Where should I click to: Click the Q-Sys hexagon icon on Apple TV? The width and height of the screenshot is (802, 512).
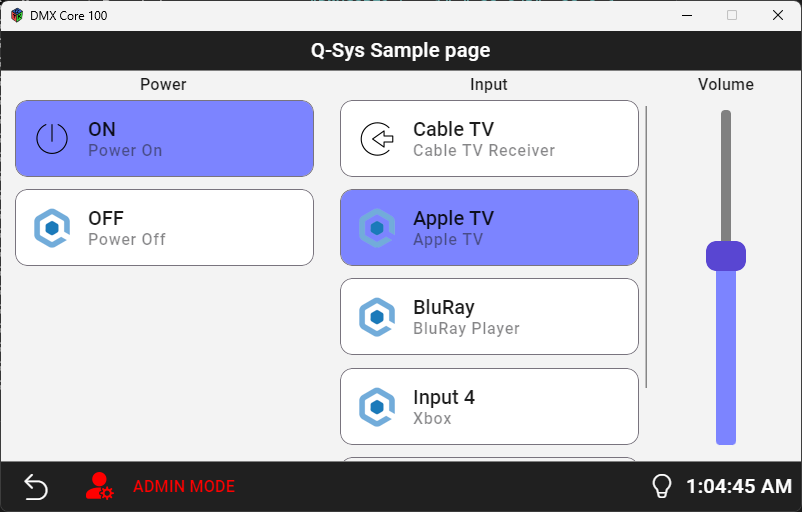(377, 228)
